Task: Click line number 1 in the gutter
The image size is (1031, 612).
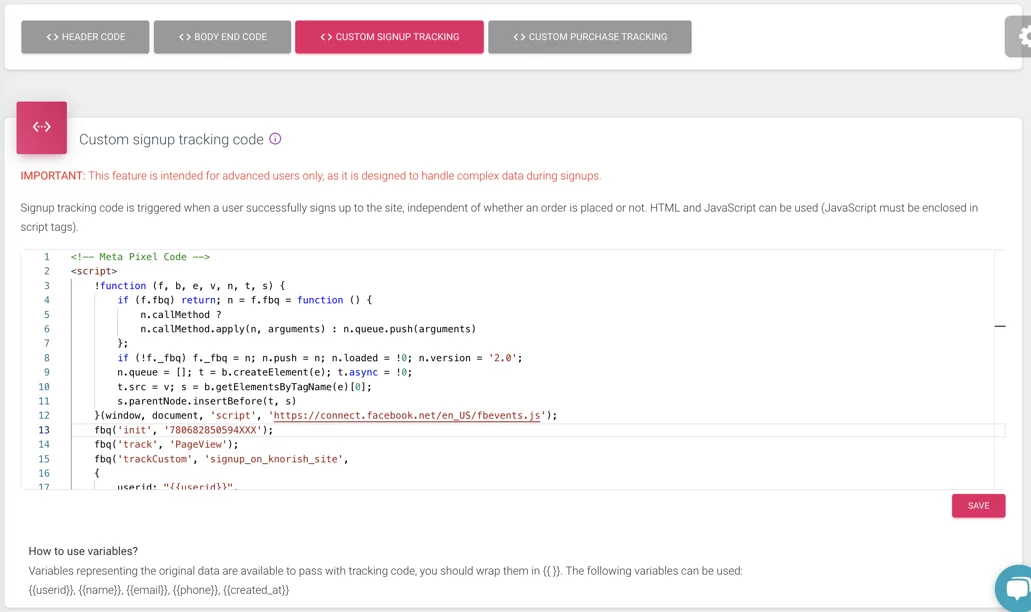Action: (x=46, y=257)
